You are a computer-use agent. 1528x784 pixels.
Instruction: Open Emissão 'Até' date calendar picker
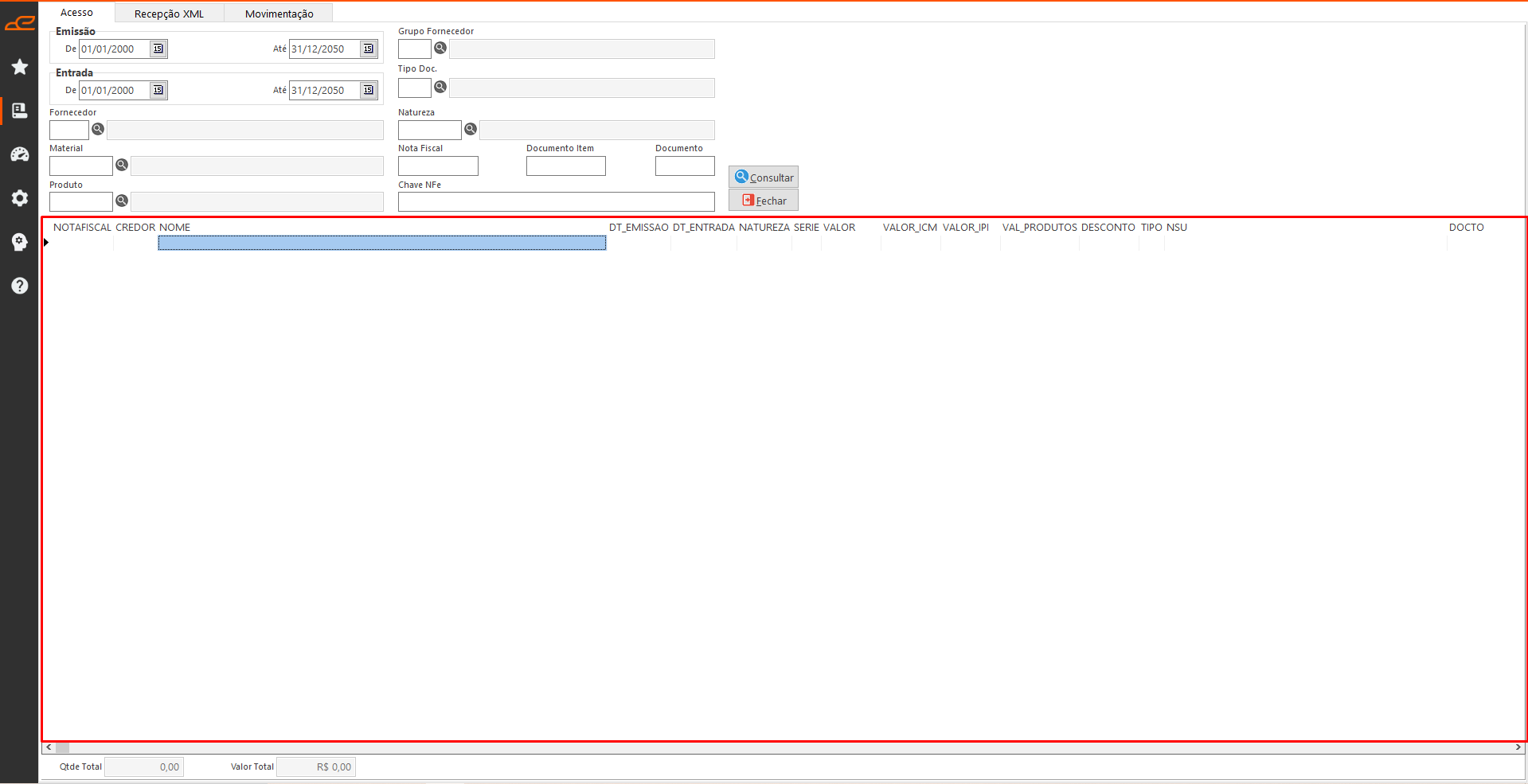368,49
